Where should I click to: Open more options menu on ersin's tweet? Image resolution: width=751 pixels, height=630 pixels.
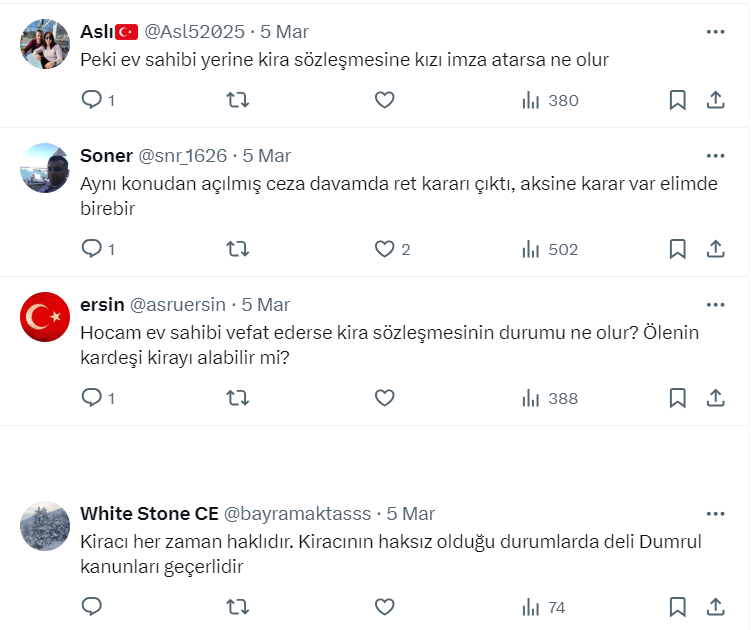pyautogui.click(x=715, y=305)
